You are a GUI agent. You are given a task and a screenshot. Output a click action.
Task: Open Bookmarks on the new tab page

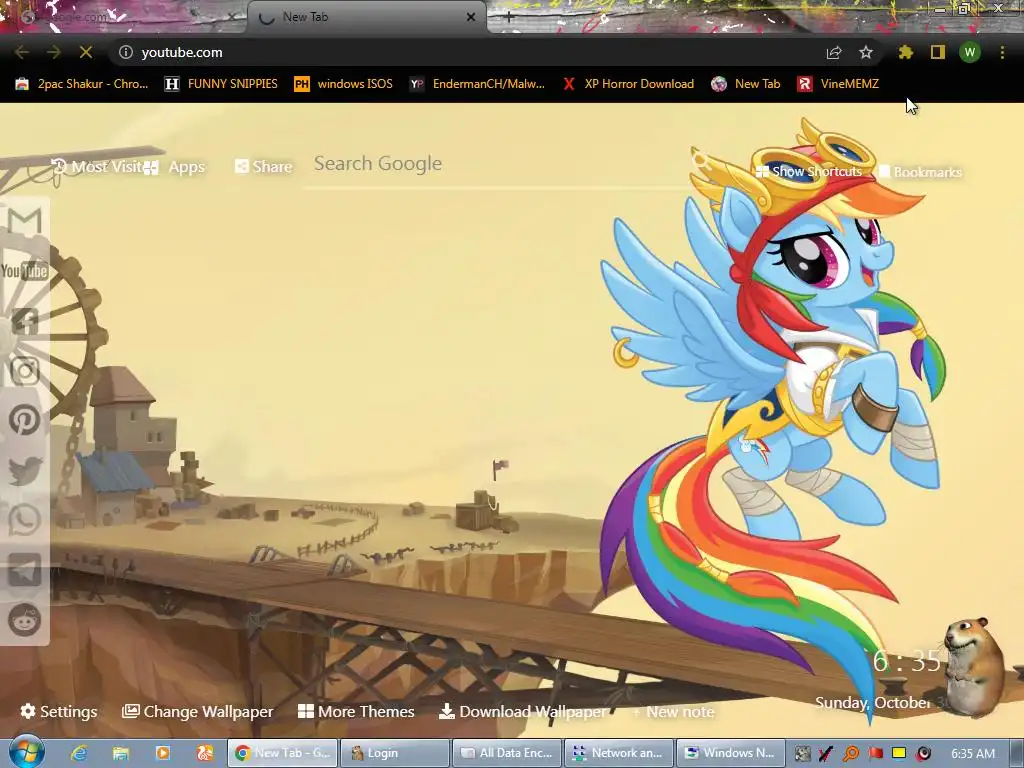tap(920, 172)
